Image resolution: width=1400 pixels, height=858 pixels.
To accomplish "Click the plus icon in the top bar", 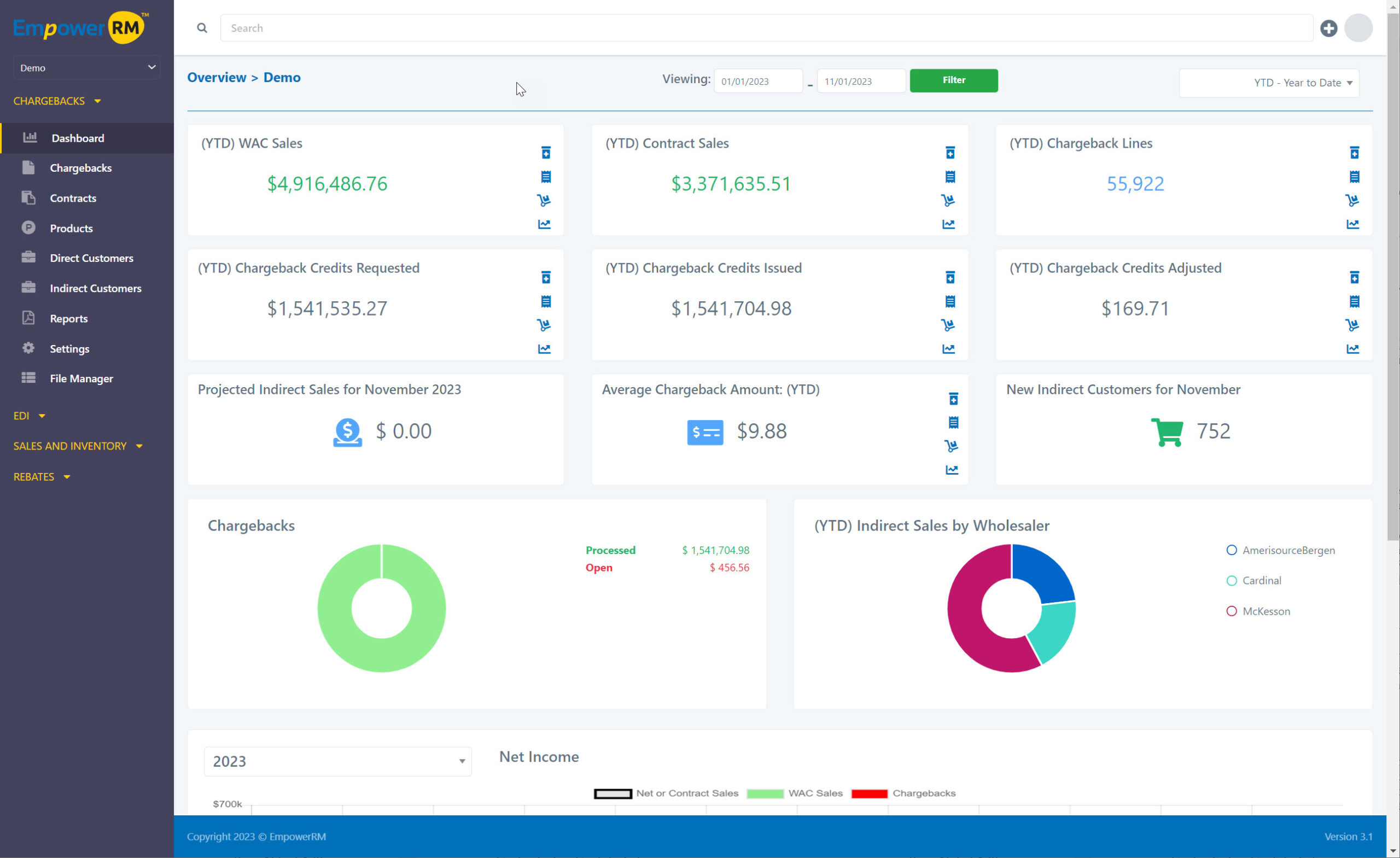I will pyautogui.click(x=1329, y=27).
